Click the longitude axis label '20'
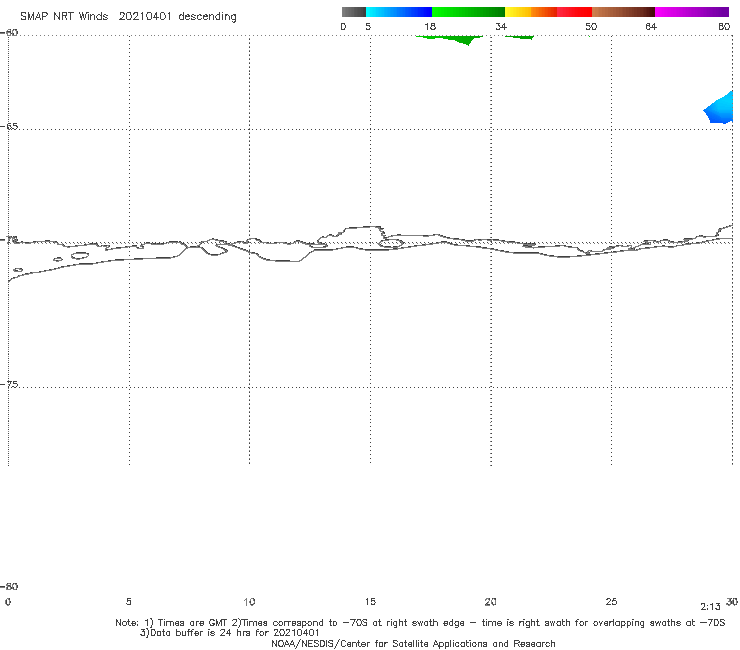Image resolution: width=740 pixels, height=650 pixels. 490,602
